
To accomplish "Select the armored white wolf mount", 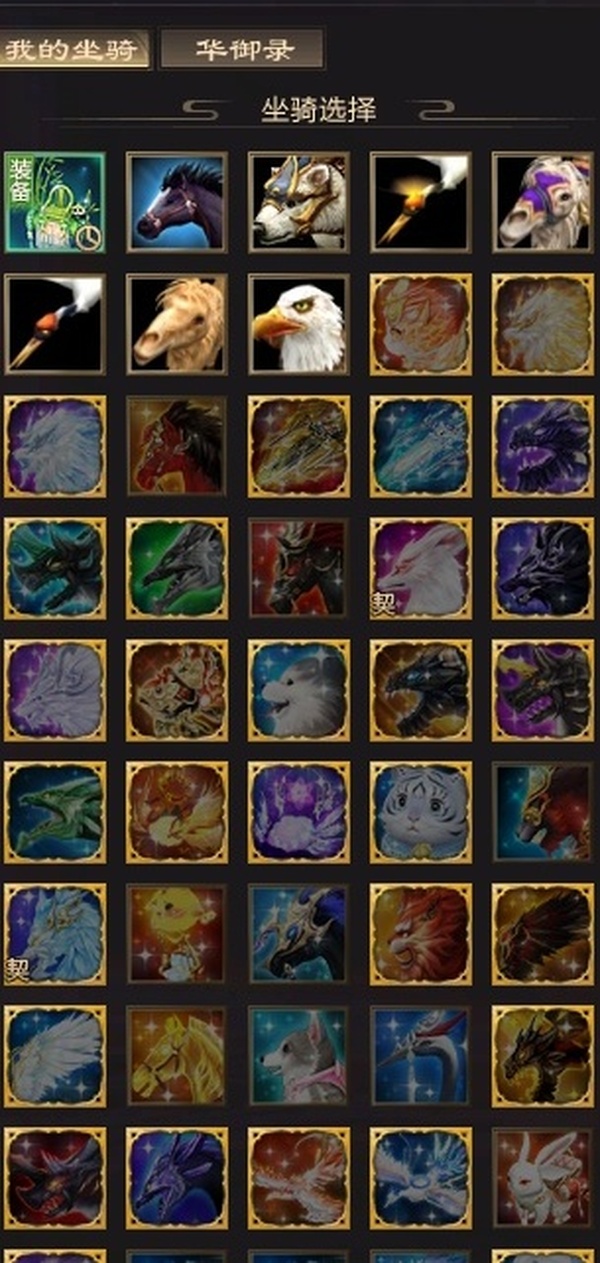I will [x=299, y=202].
